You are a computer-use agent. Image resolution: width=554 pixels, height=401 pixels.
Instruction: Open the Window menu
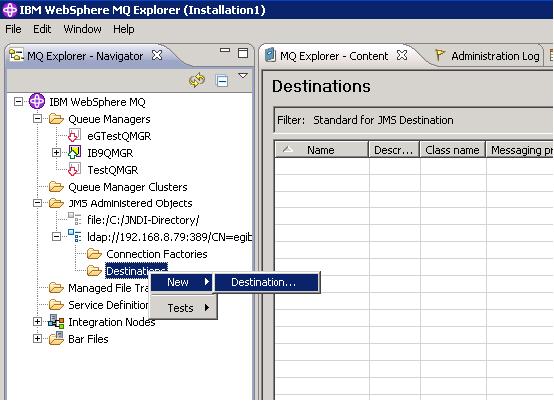(82, 29)
